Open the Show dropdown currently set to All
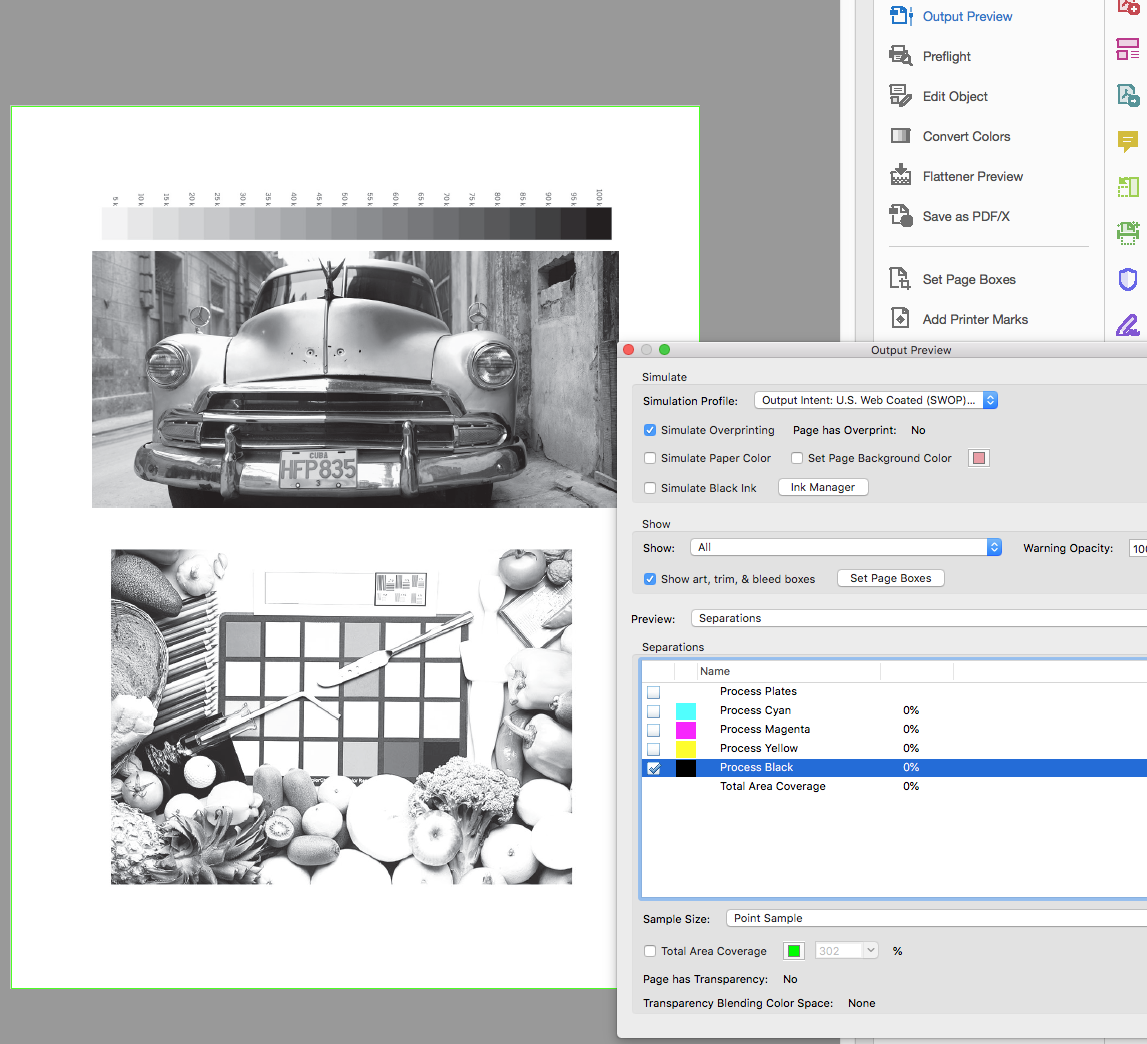The height and width of the screenshot is (1044, 1147). coord(846,547)
